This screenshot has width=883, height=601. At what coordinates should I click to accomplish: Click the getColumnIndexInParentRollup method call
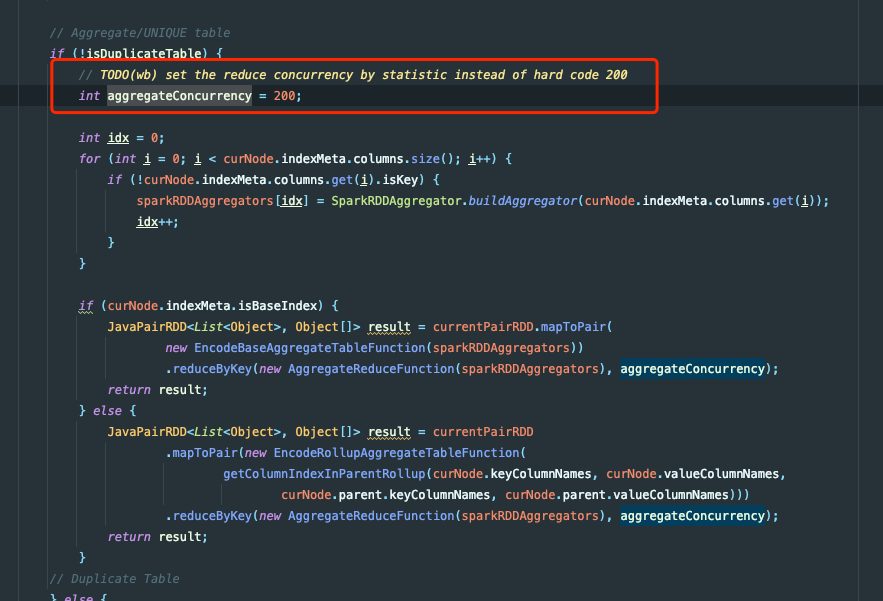[324, 474]
